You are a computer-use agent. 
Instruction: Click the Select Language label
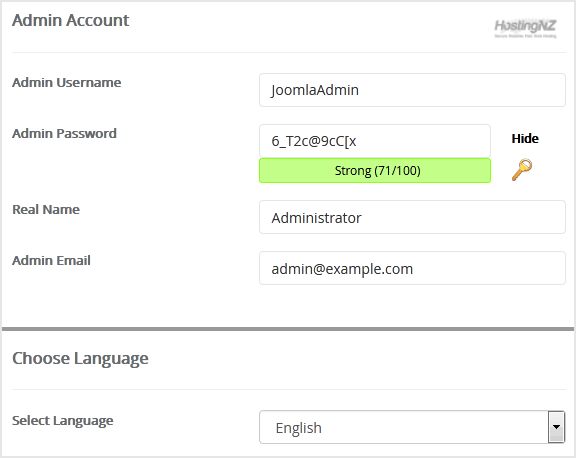[x=63, y=421]
